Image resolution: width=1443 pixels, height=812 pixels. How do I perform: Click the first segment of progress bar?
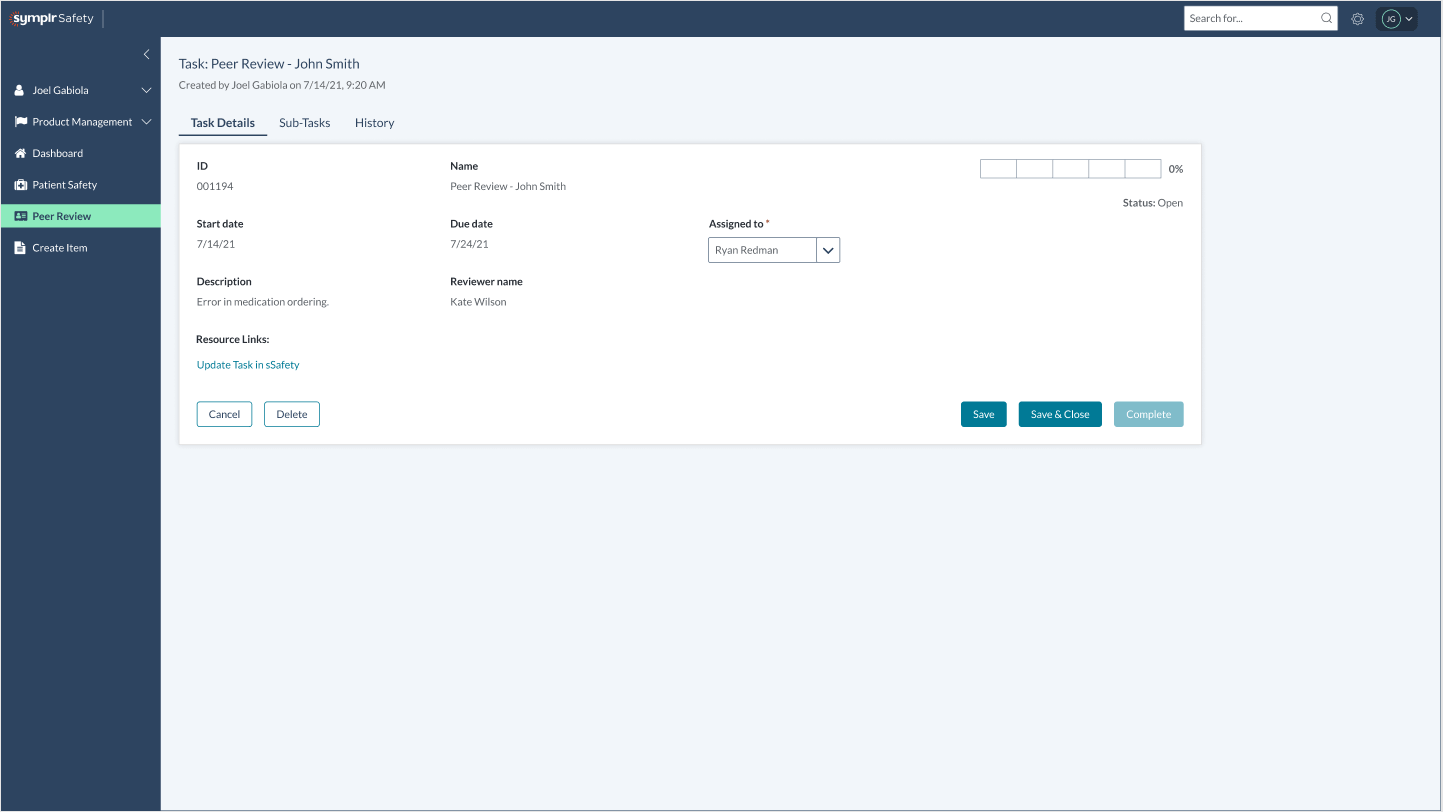click(998, 169)
